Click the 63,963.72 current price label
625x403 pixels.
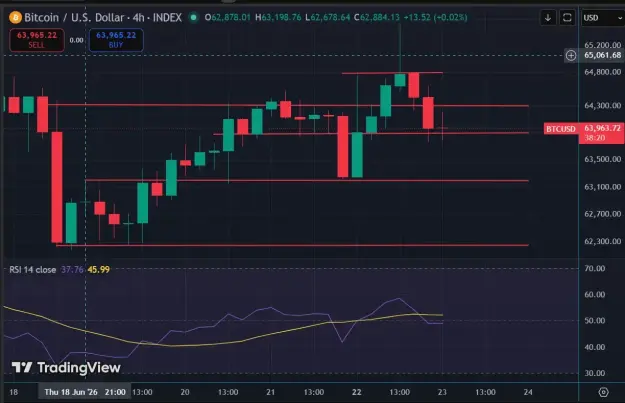pos(602,128)
